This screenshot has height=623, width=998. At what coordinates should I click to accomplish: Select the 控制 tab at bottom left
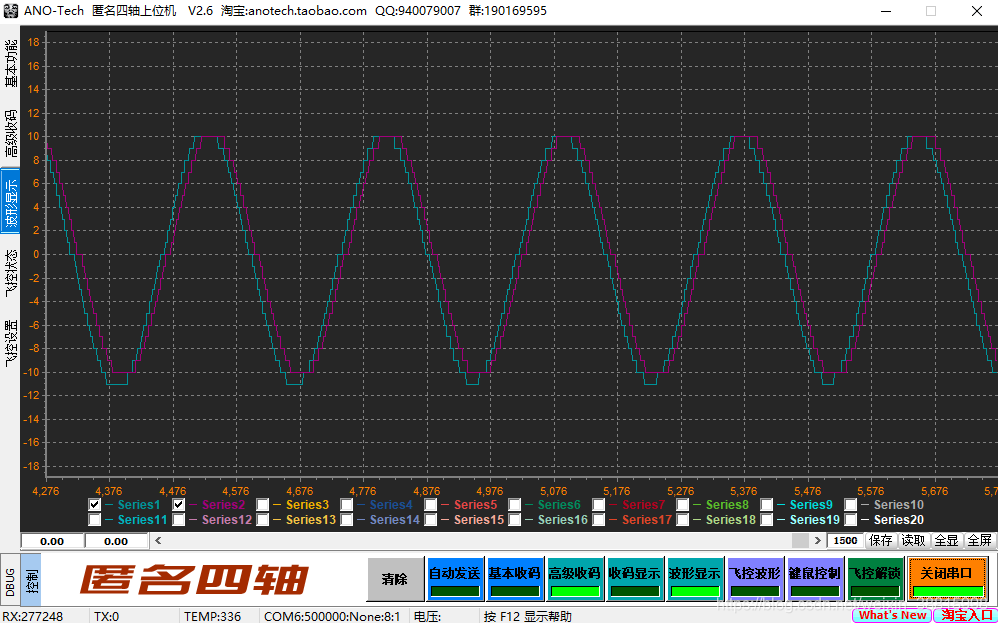click(31, 580)
